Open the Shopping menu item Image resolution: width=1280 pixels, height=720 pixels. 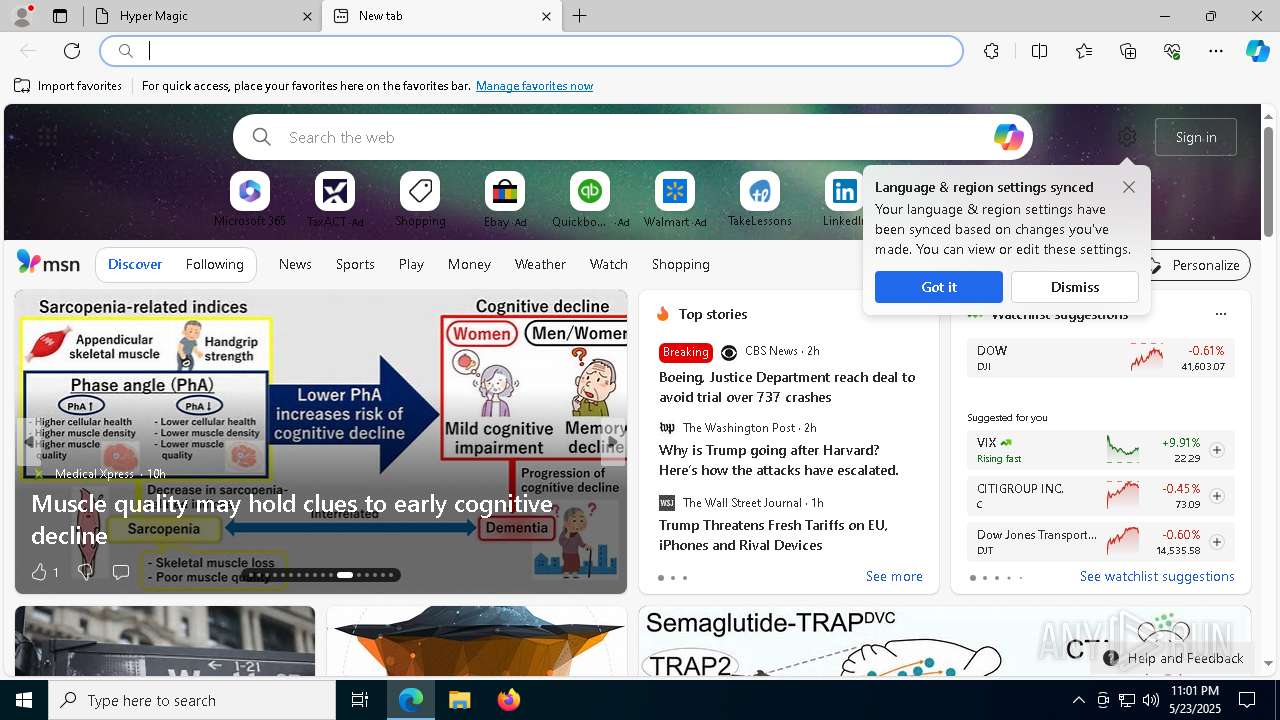coord(681,264)
